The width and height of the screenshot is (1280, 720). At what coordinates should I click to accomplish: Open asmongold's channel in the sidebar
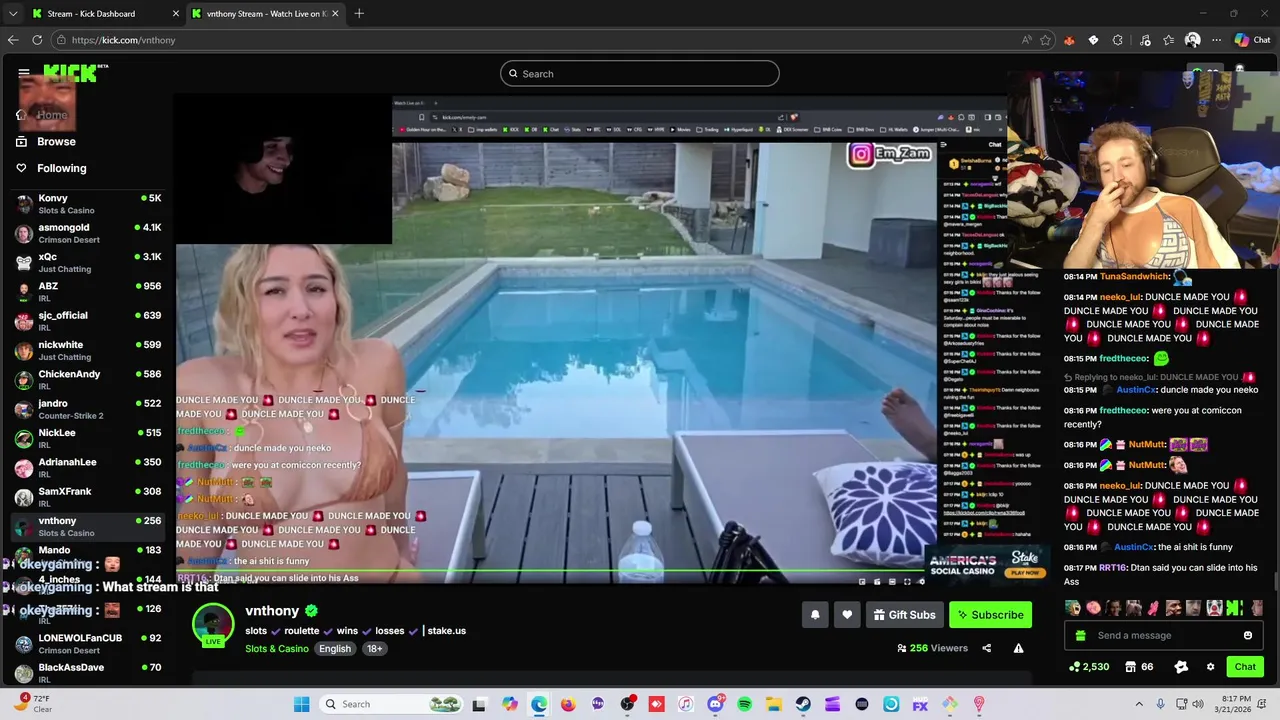[x=88, y=233]
